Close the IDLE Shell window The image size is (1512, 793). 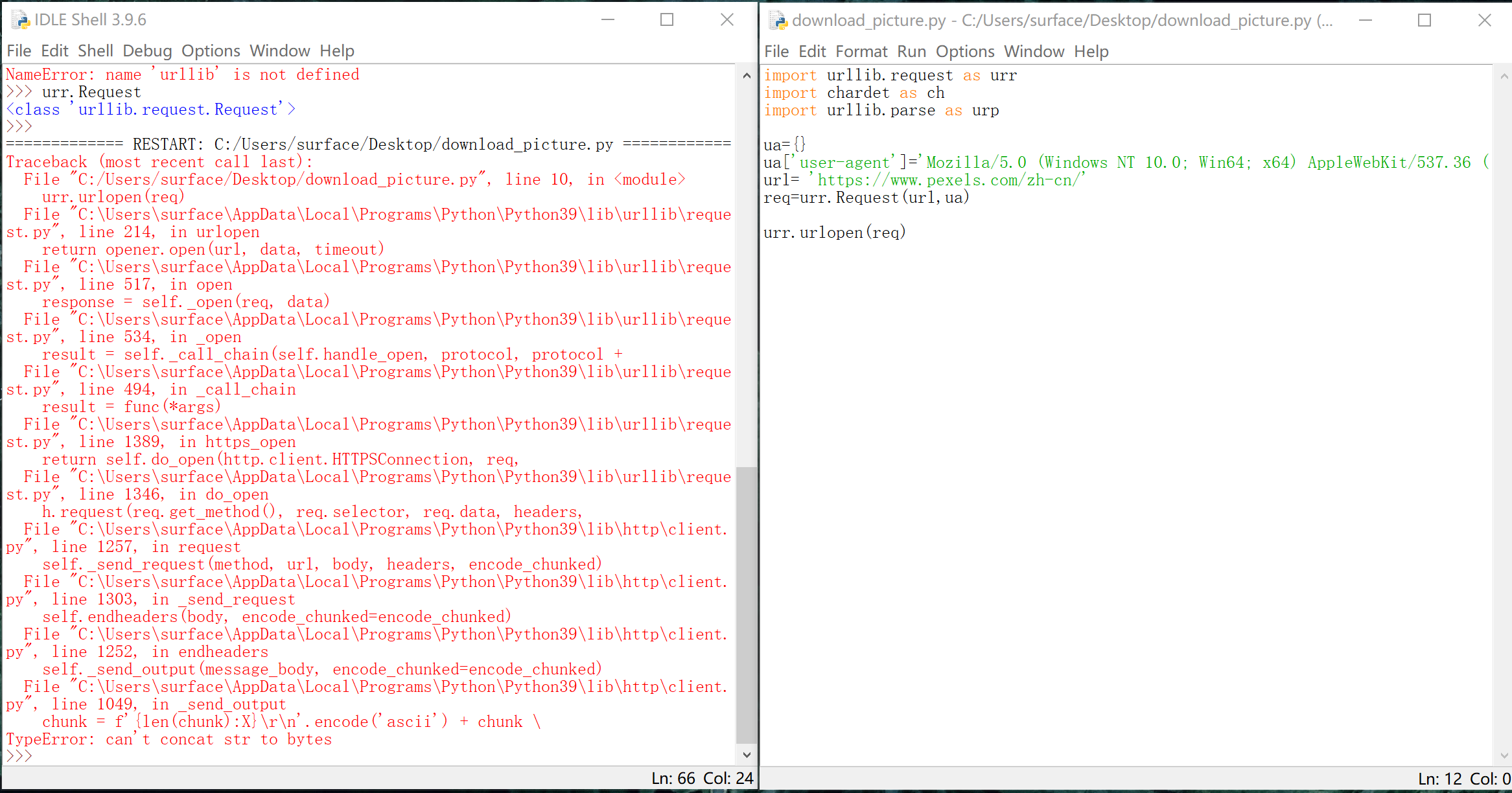(727, 20)
